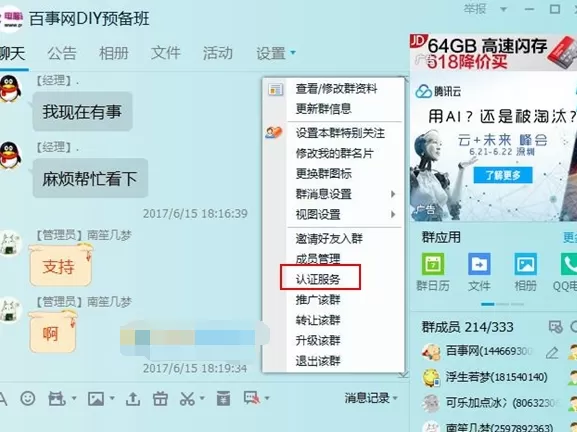Screen dimensions: 577x432
Task: Switch to the 文件 tab
Action: (x=166, y=53)
